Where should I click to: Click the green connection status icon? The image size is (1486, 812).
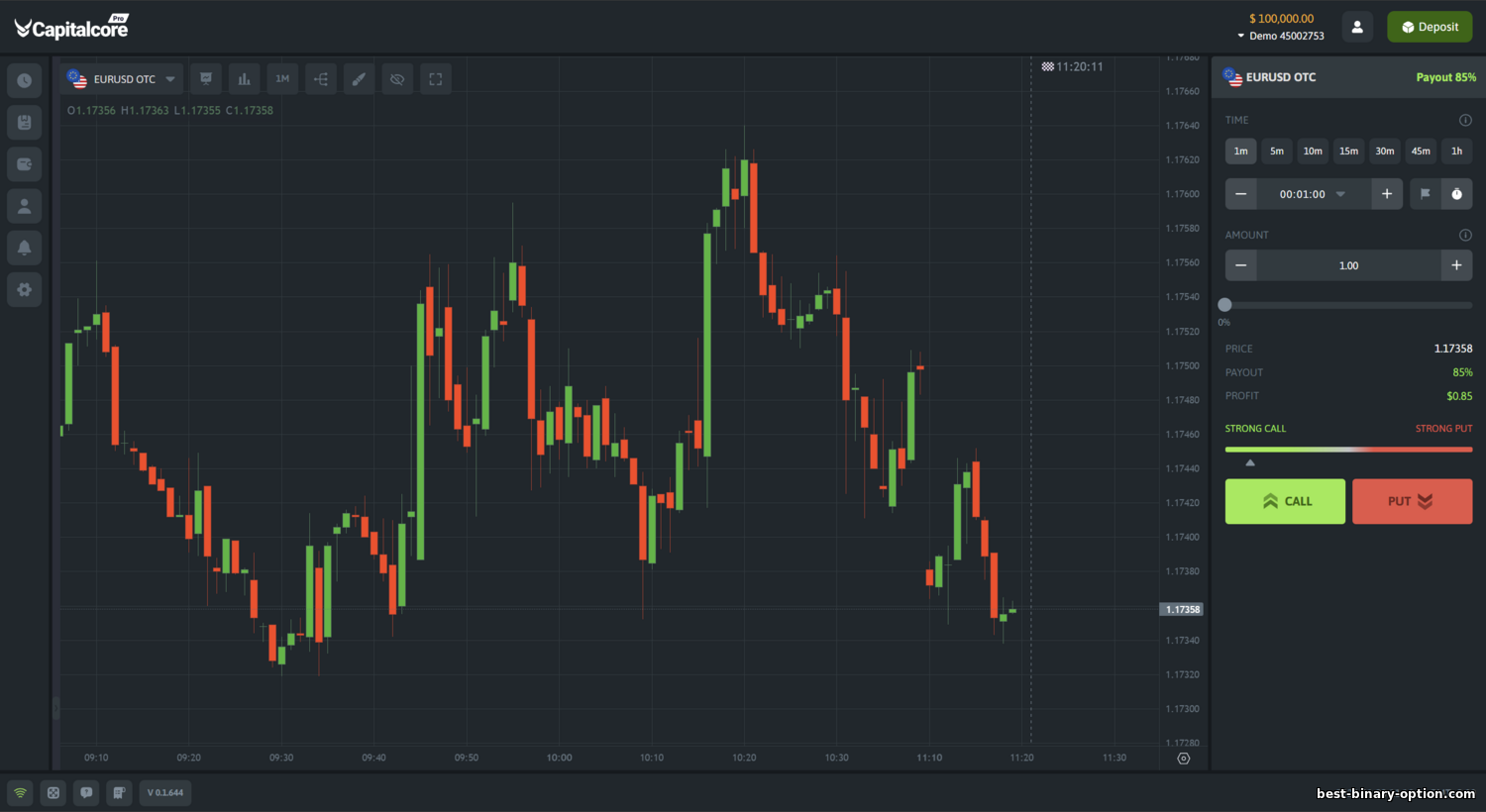pyautogui.click(x=20, y=792)
